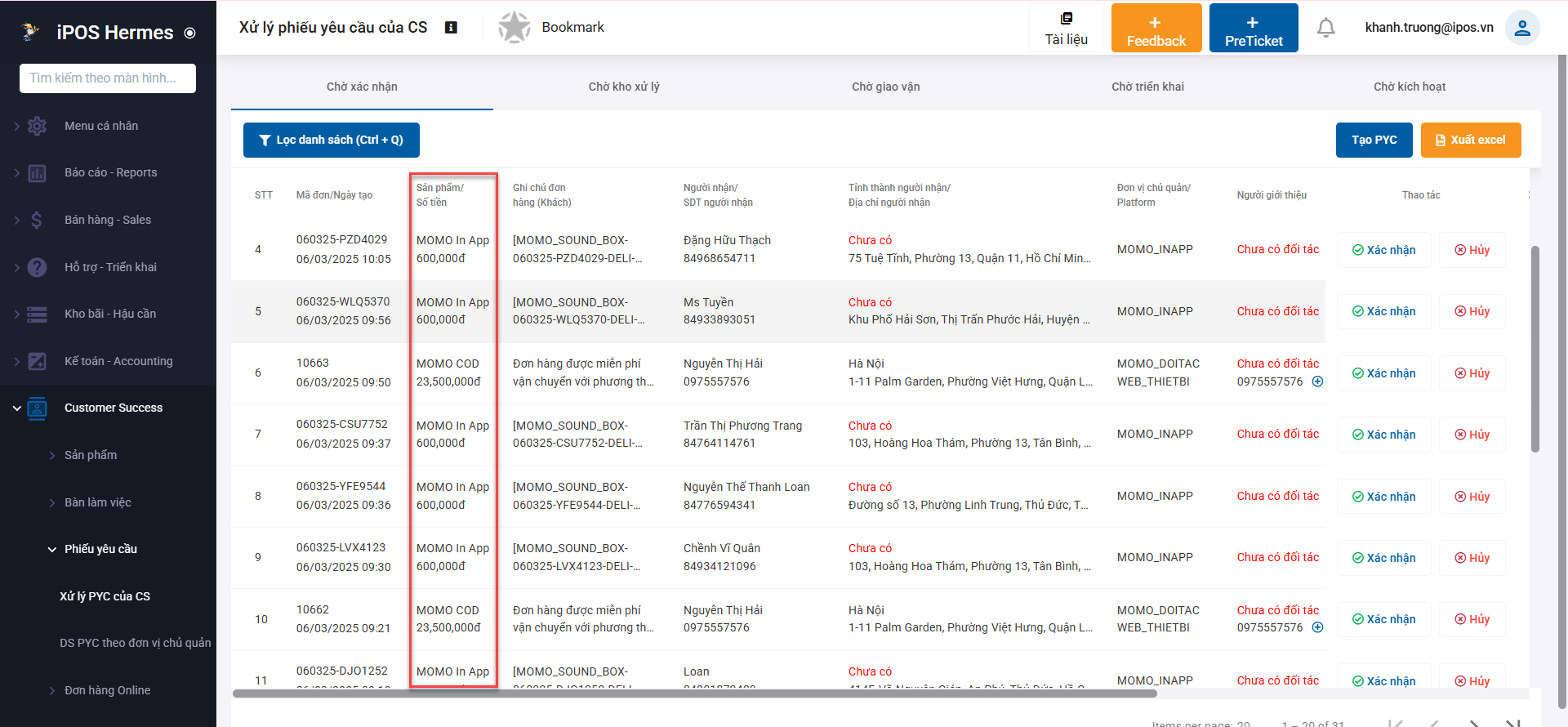Screen dimensions: 1568x727
Task: Open 'DS PYC theo đơn vị chủ quản'
Action: tap(135, 643)
